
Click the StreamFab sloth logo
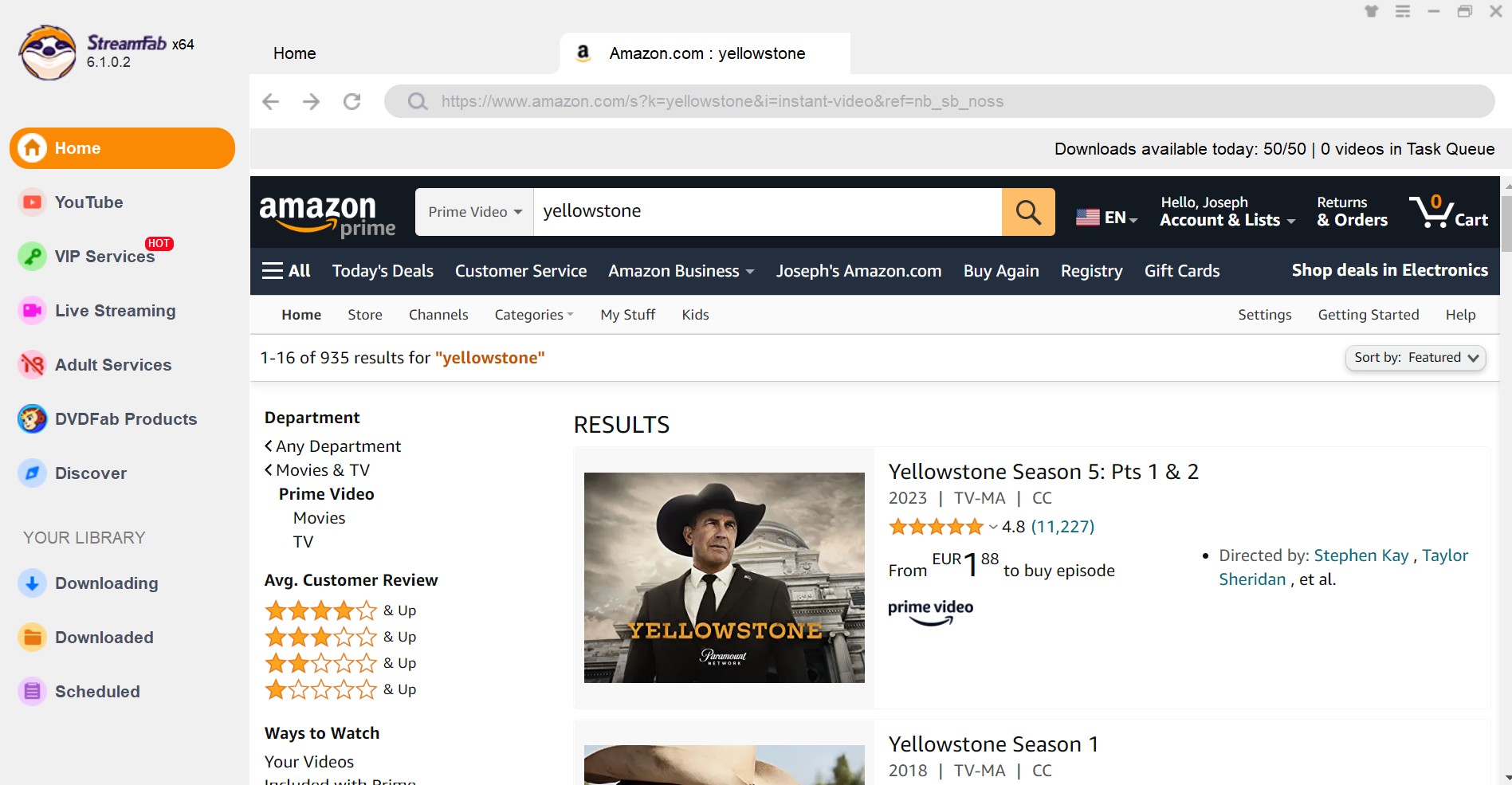point(48,53)
